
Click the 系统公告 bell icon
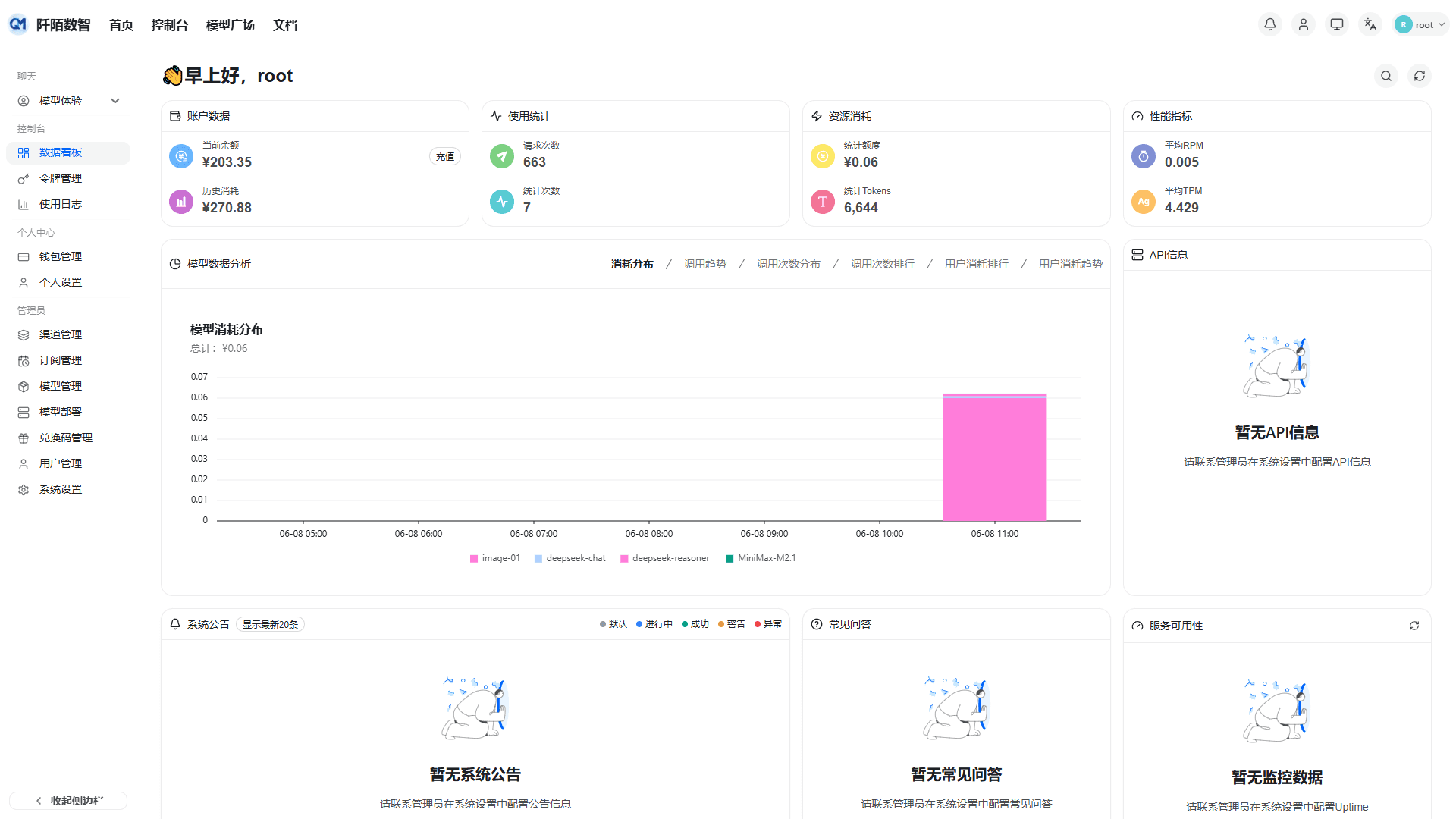click(x=175, y=624)
